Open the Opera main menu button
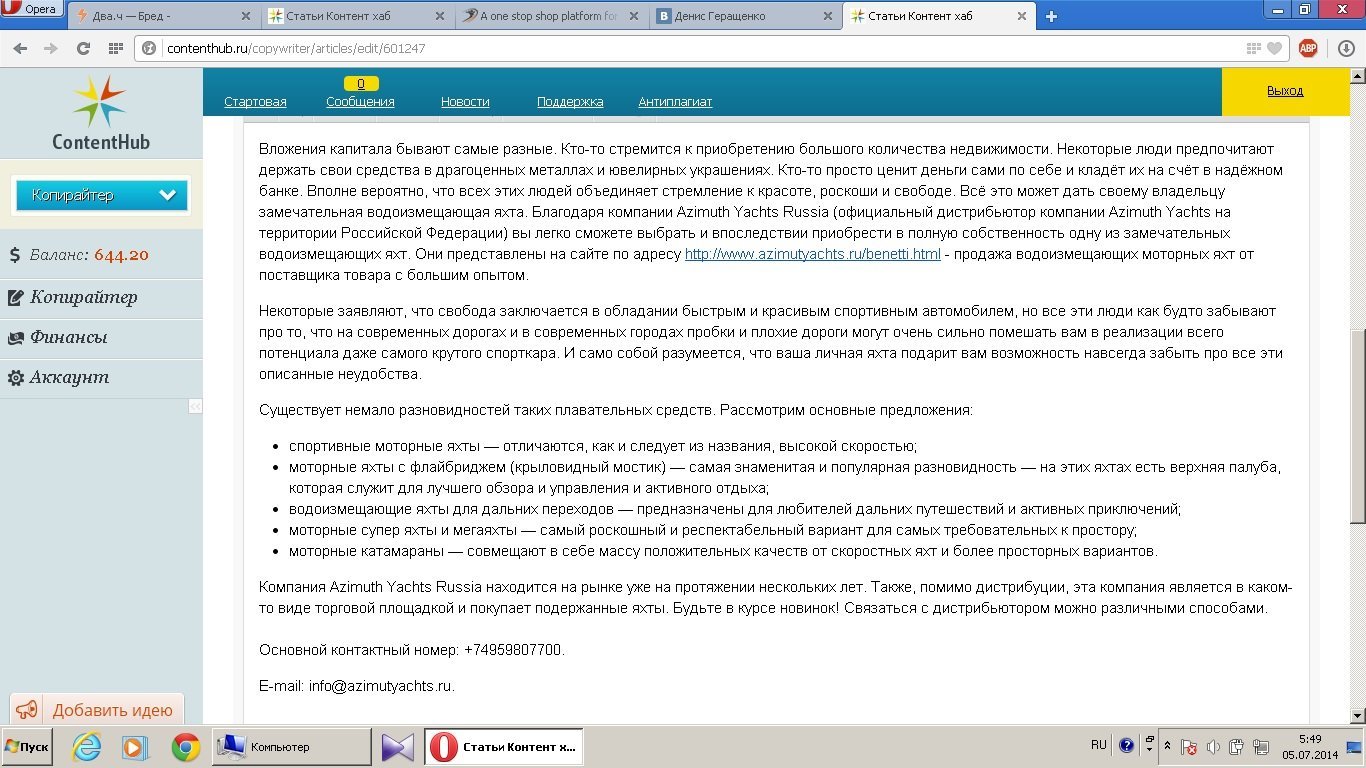The height and width of the screenshot is (768, 1366). click(32, 9)
